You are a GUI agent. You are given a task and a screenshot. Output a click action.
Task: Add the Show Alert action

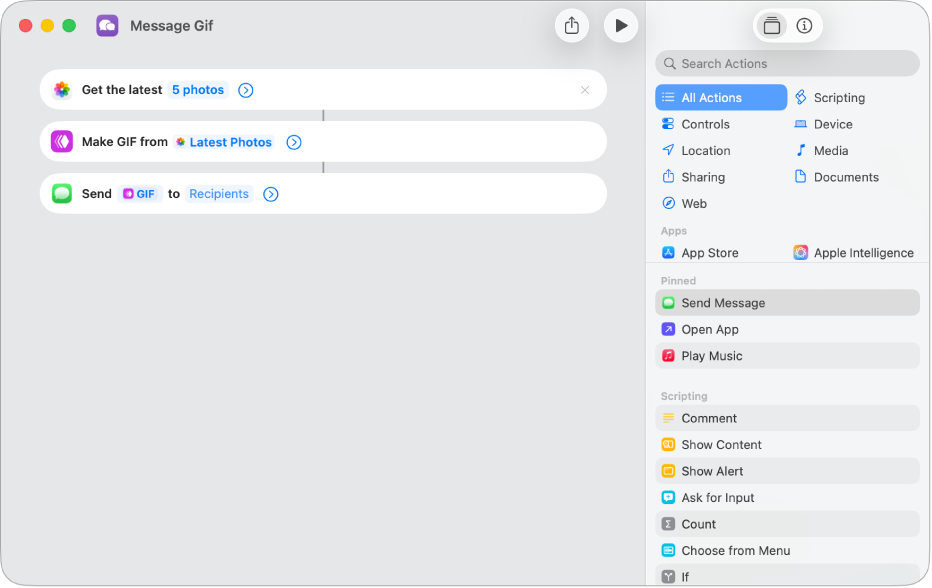pyautogui.click(x=787, y=471)
